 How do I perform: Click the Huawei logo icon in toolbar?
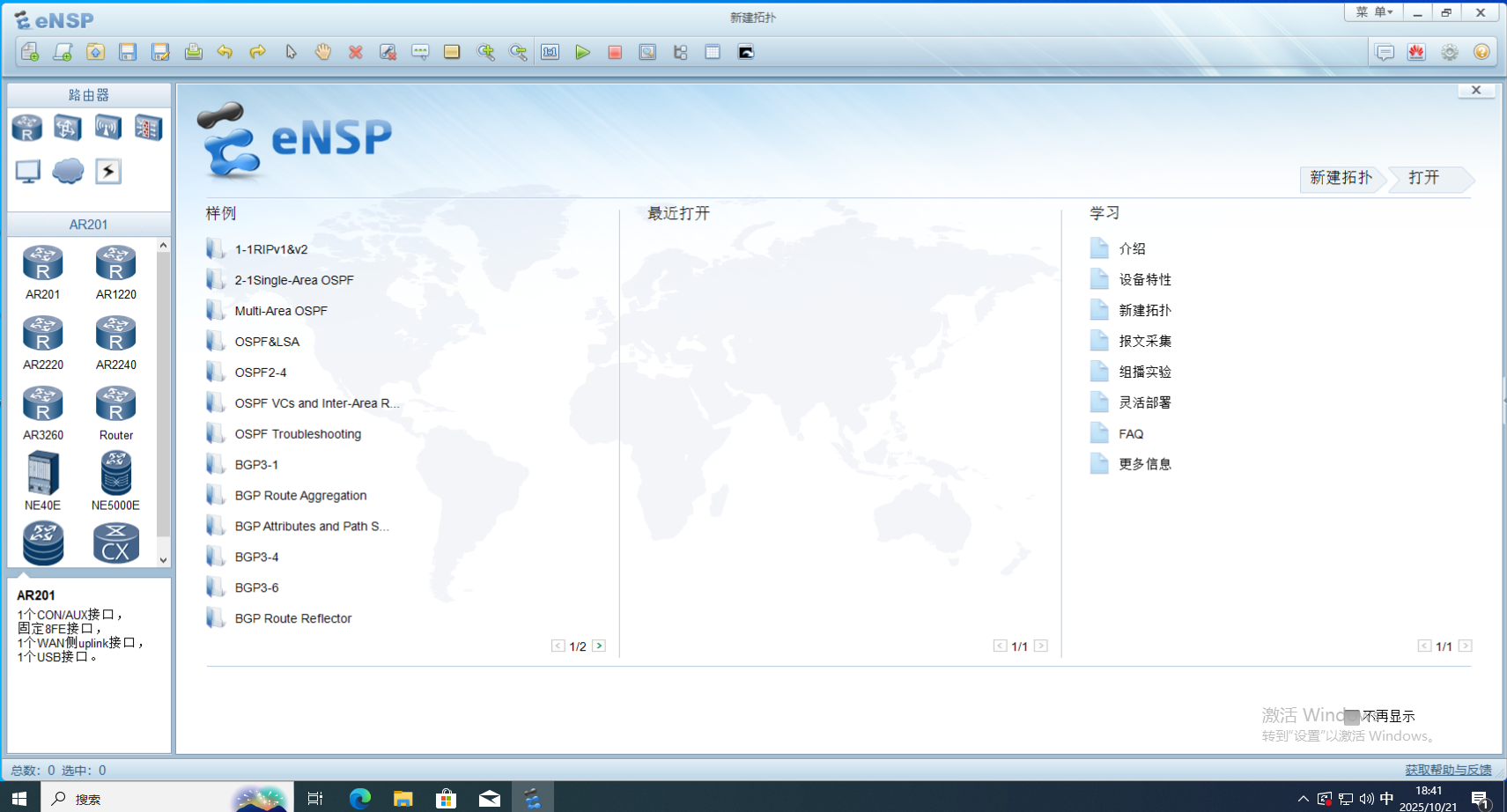pyautogui.click(x=1416, y=52)
